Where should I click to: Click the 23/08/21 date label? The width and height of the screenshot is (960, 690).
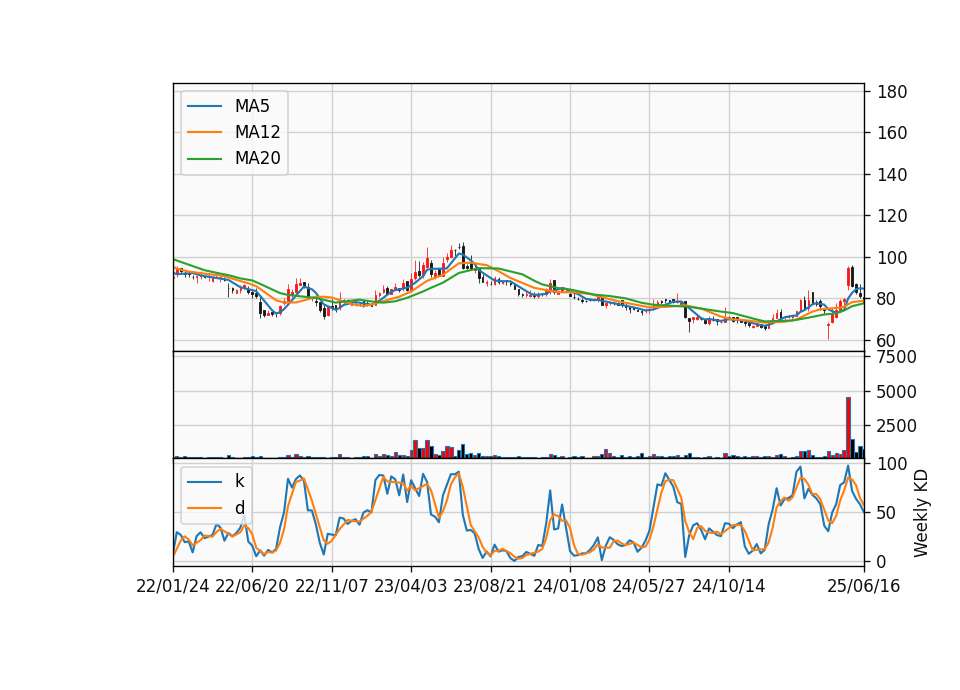tap(490, 586)
